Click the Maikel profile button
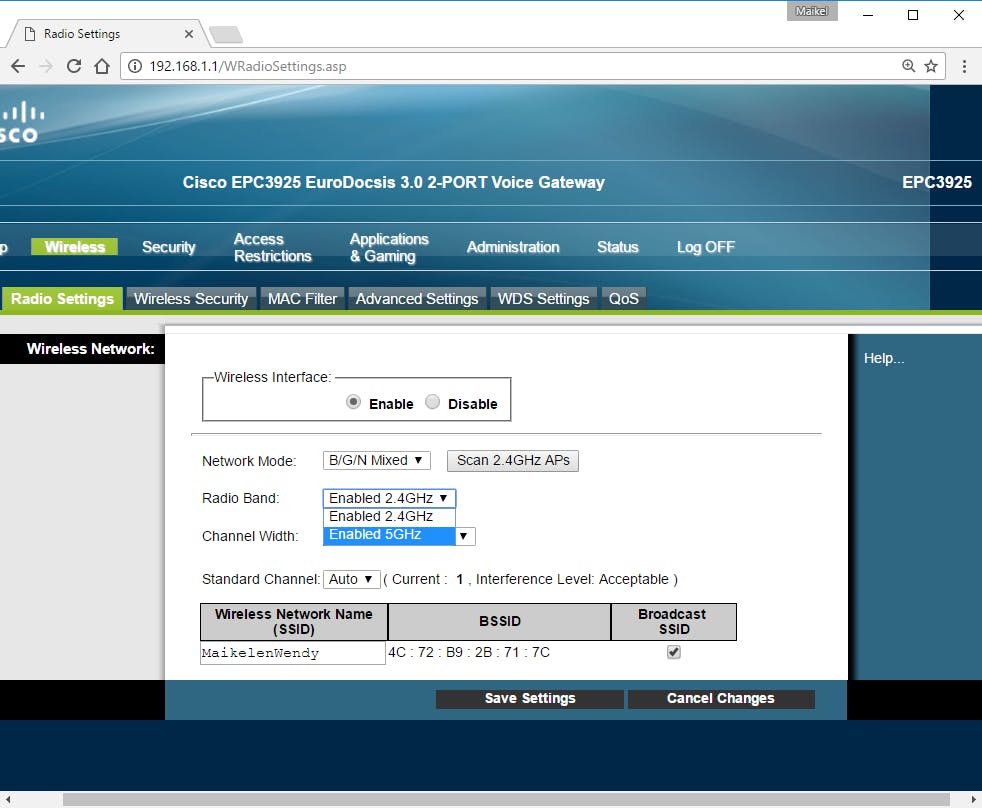The width and height of the screenshot is (982, 808). pos(812,11)
